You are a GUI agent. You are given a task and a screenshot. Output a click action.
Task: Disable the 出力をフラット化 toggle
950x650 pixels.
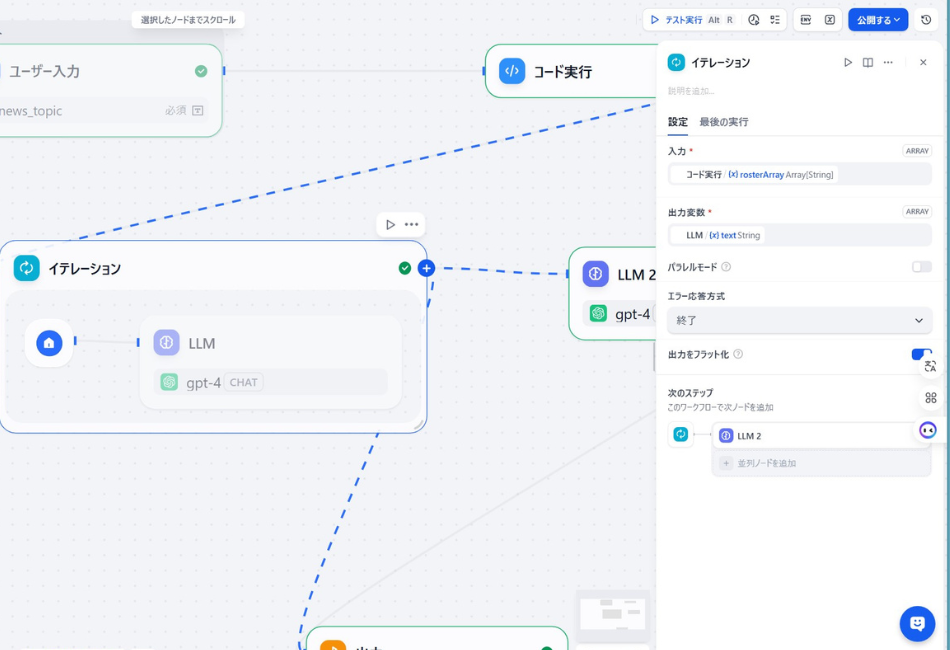918,355
